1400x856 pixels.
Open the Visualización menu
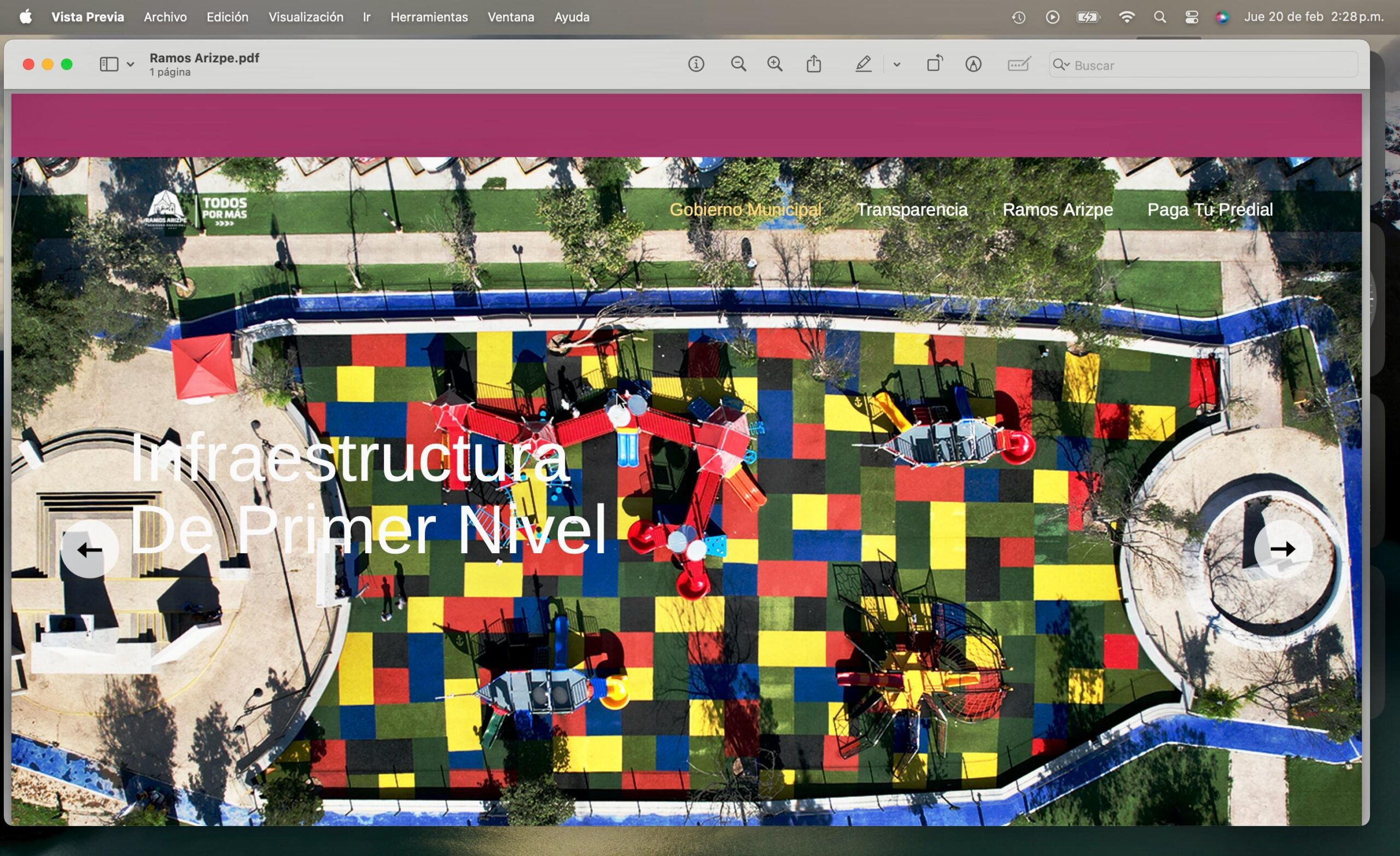306,17
